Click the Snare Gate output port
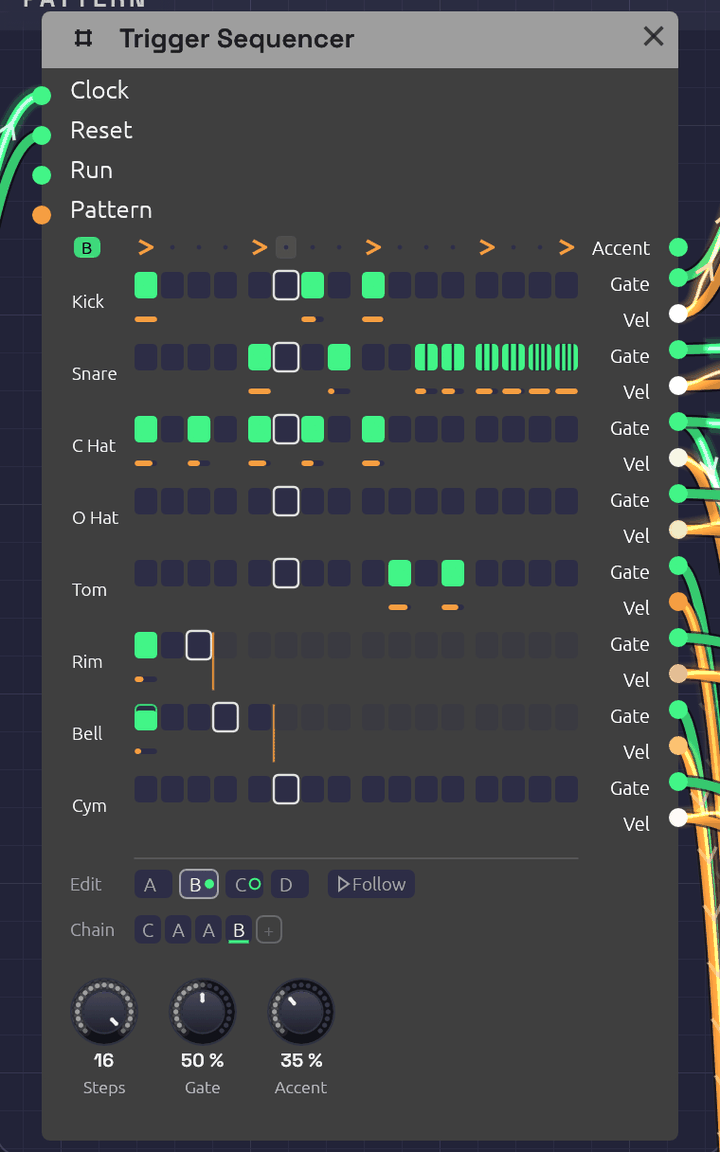 click(678, 349)
